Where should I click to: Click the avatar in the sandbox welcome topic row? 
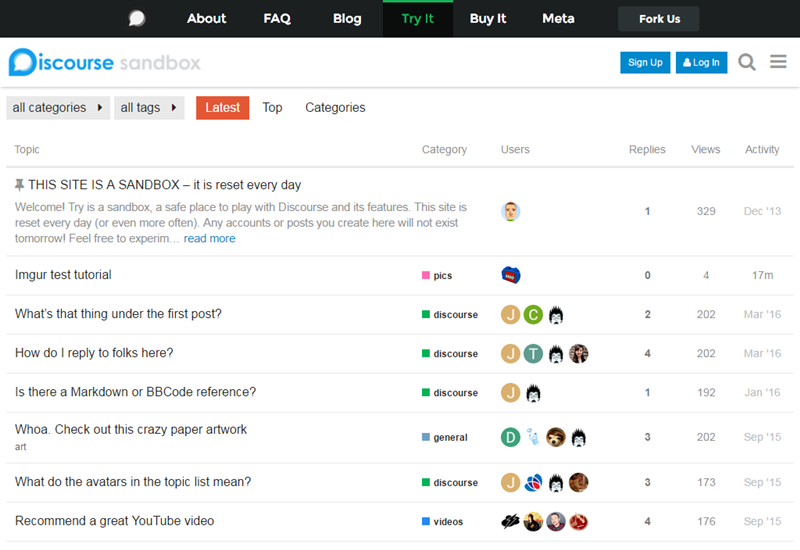[x=510, y=211]
